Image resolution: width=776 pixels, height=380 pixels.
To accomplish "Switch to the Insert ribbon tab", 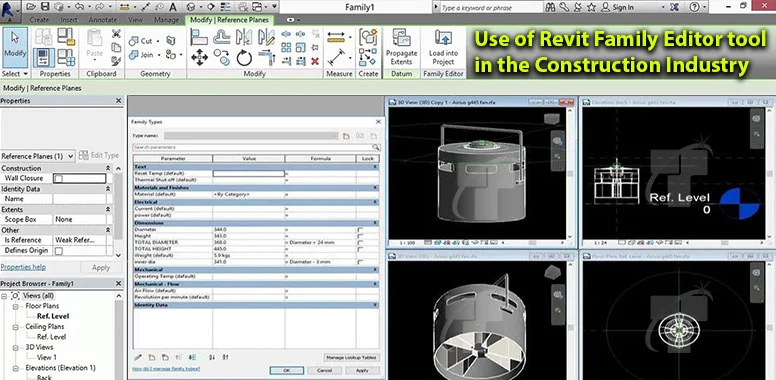I will (x=69, y=20).
